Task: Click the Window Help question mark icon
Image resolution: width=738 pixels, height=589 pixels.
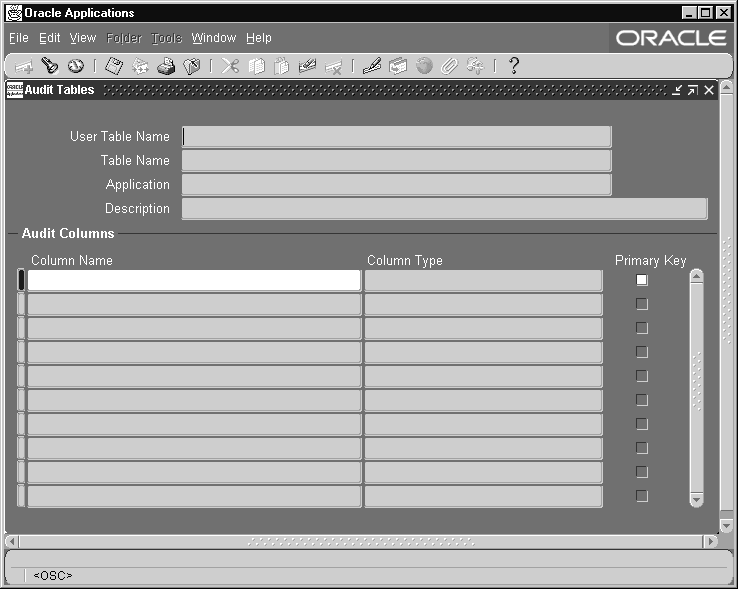Action: click(514, 66)
